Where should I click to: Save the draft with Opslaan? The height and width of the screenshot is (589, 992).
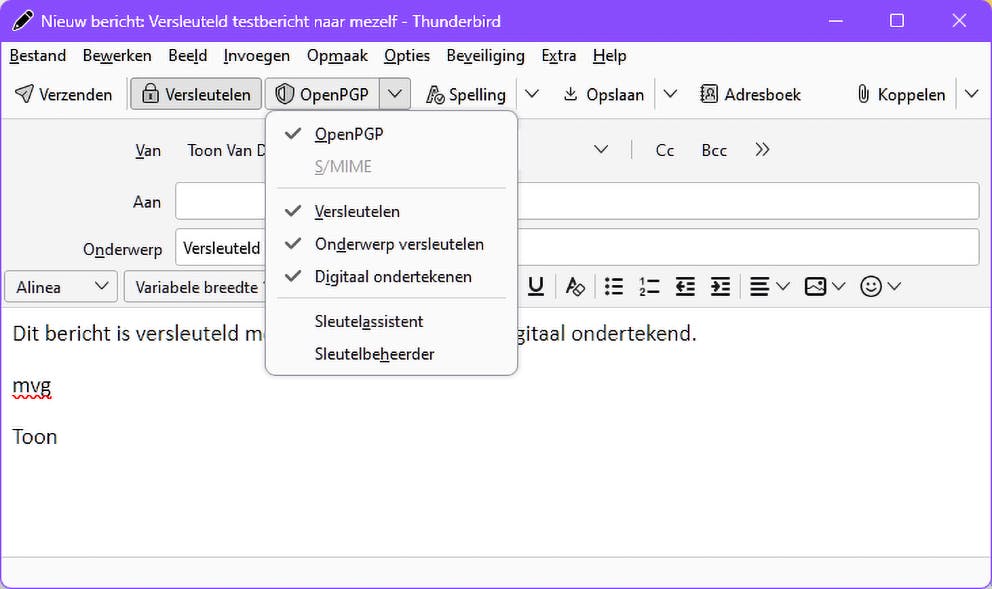[x=604, y=94]
